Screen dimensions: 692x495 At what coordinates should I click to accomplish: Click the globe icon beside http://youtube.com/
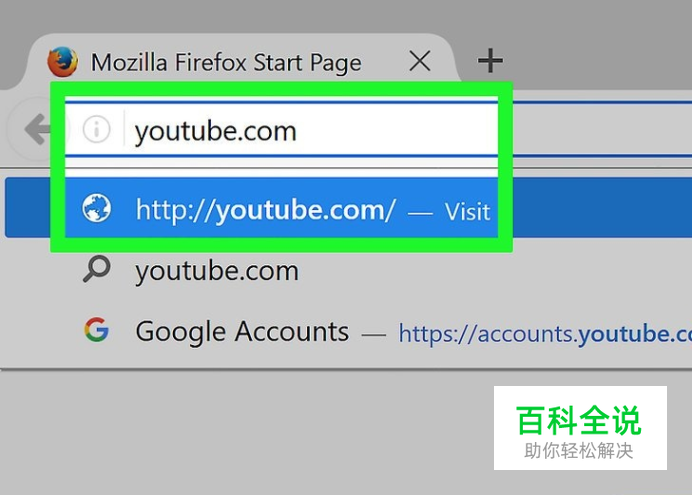point(97,208)
